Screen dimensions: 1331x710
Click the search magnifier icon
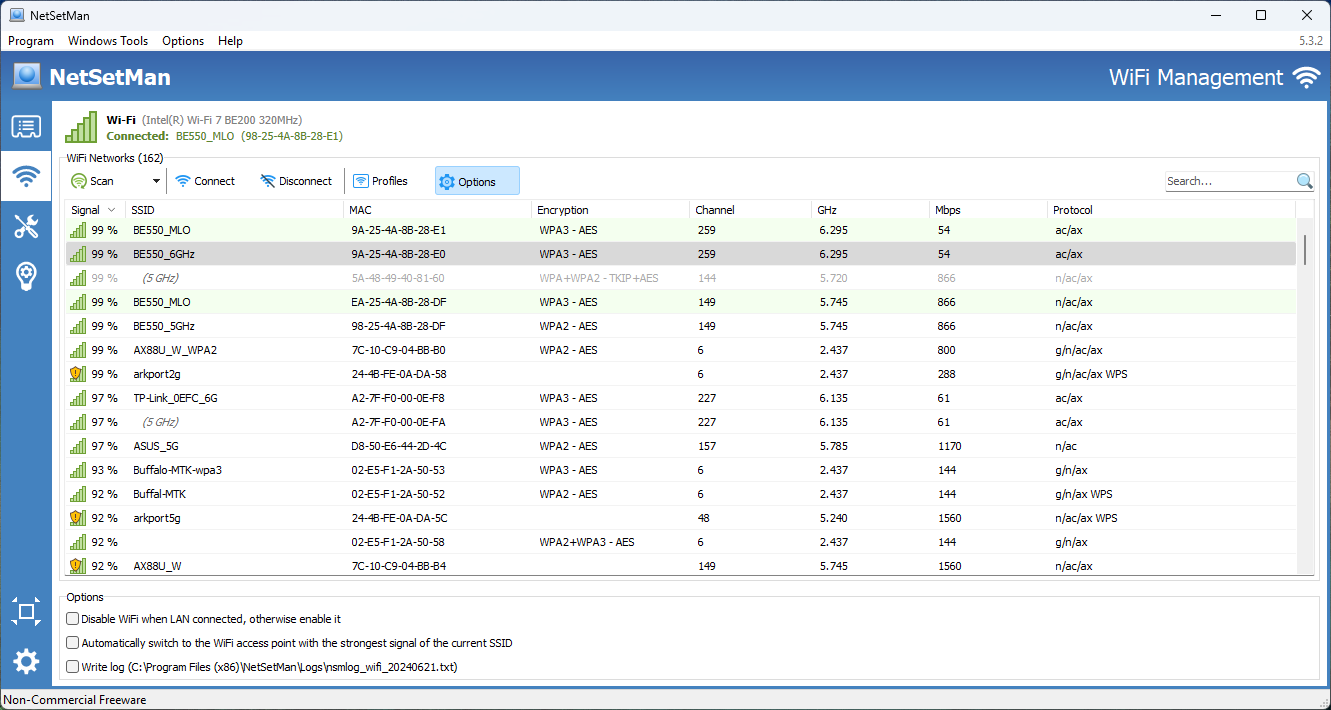(x=1305, y=181)
